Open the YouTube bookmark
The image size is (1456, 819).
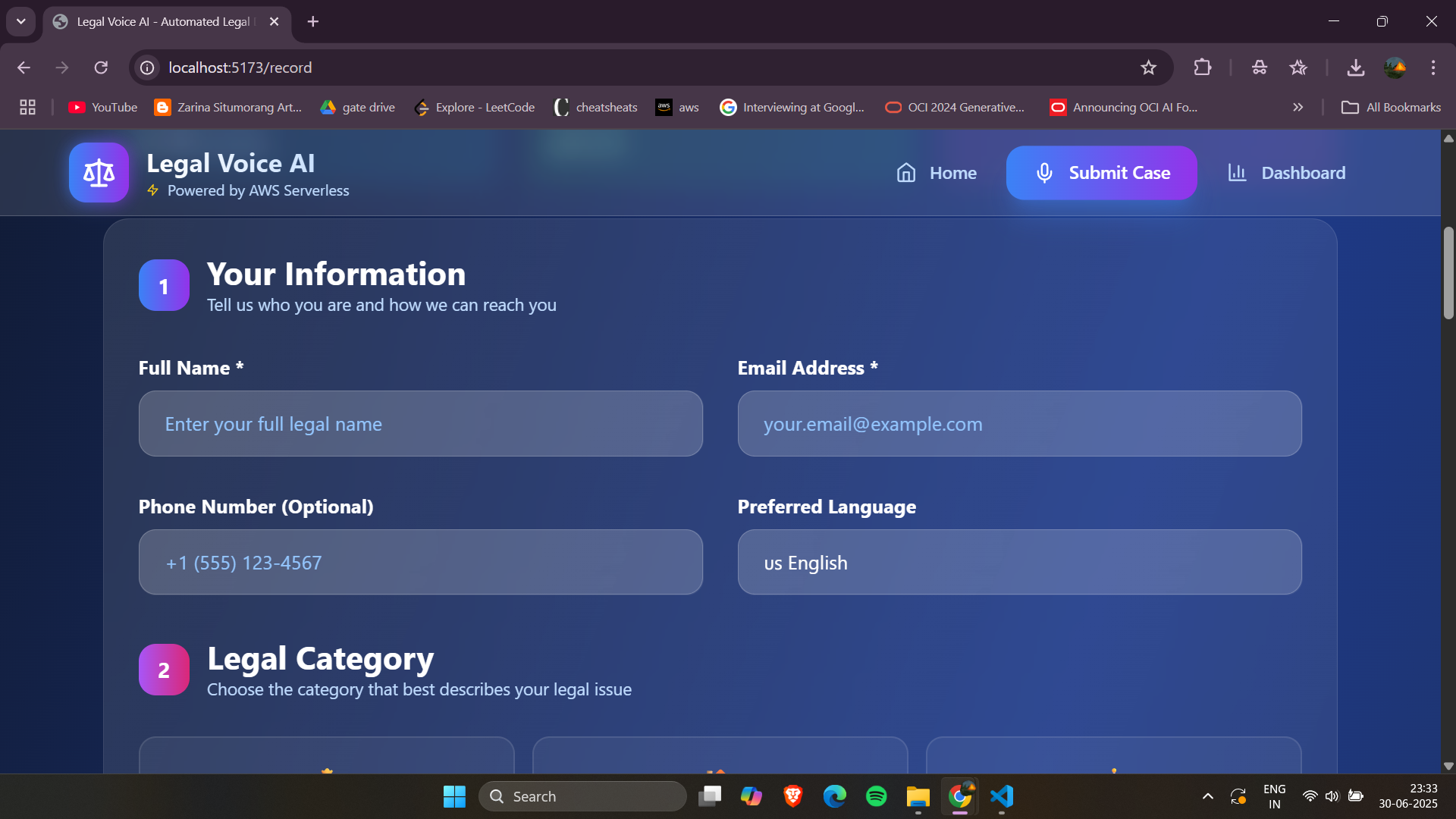pyautogui.click(x=103, y=108)
